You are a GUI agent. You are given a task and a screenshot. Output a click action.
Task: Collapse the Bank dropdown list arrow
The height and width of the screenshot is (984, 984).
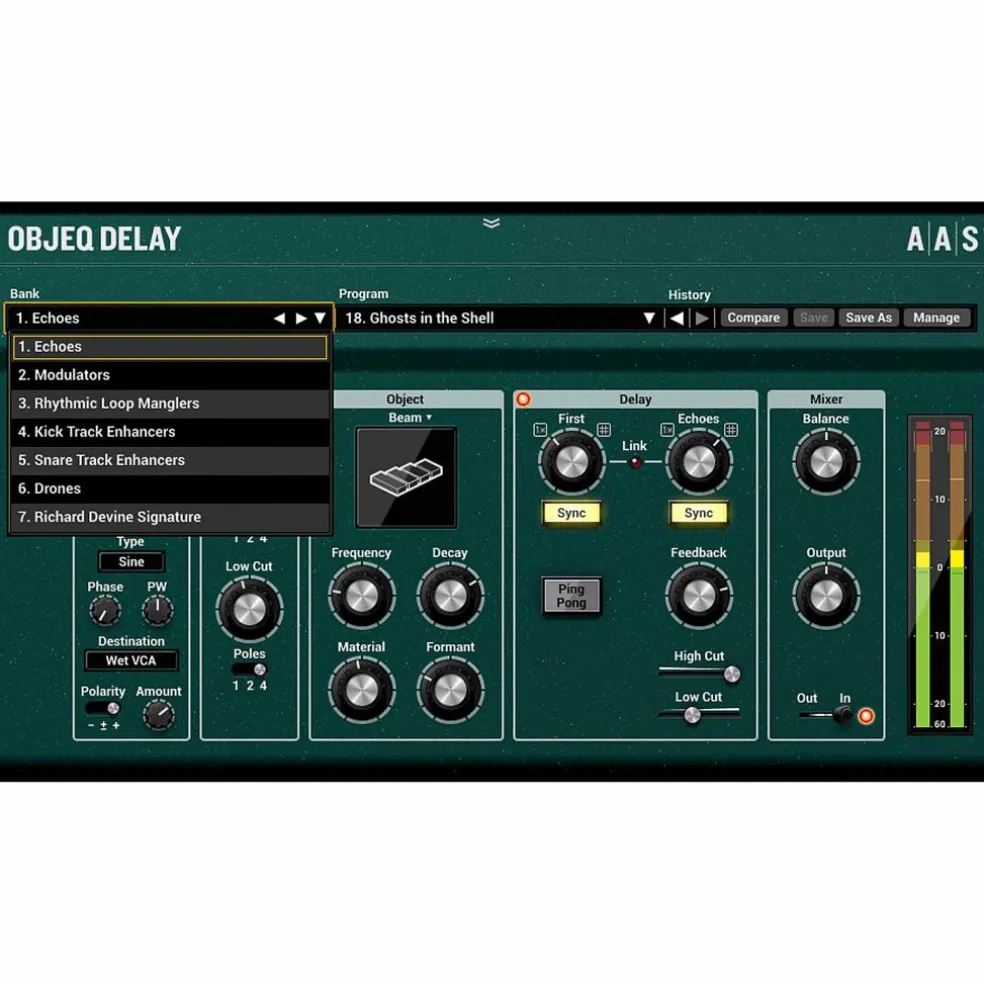coord(320,318)
